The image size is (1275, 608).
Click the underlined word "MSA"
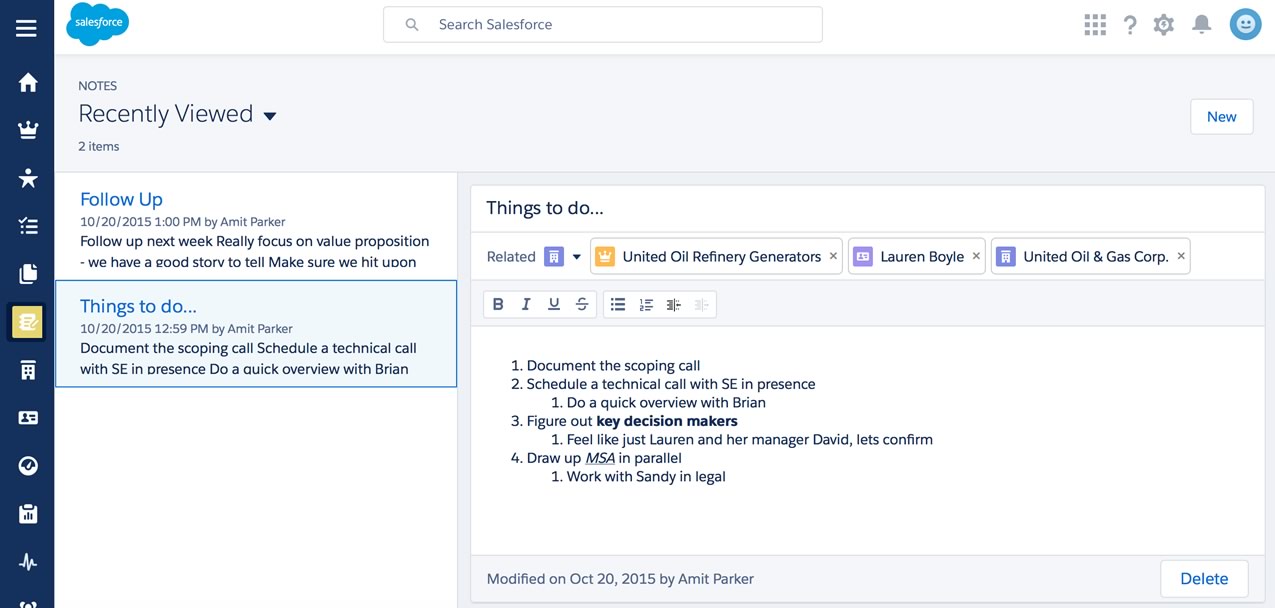[x=600, y=458]
